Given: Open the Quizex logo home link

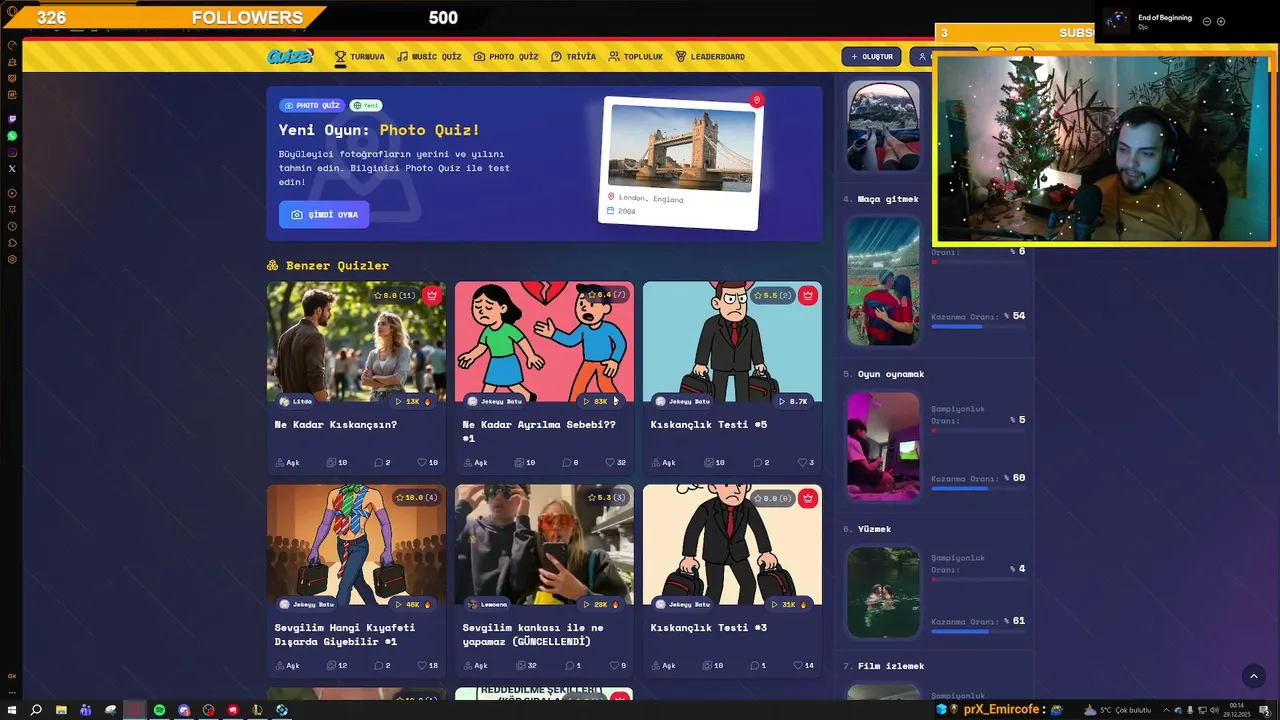Looking at the screenshot, I should (291, 57).
